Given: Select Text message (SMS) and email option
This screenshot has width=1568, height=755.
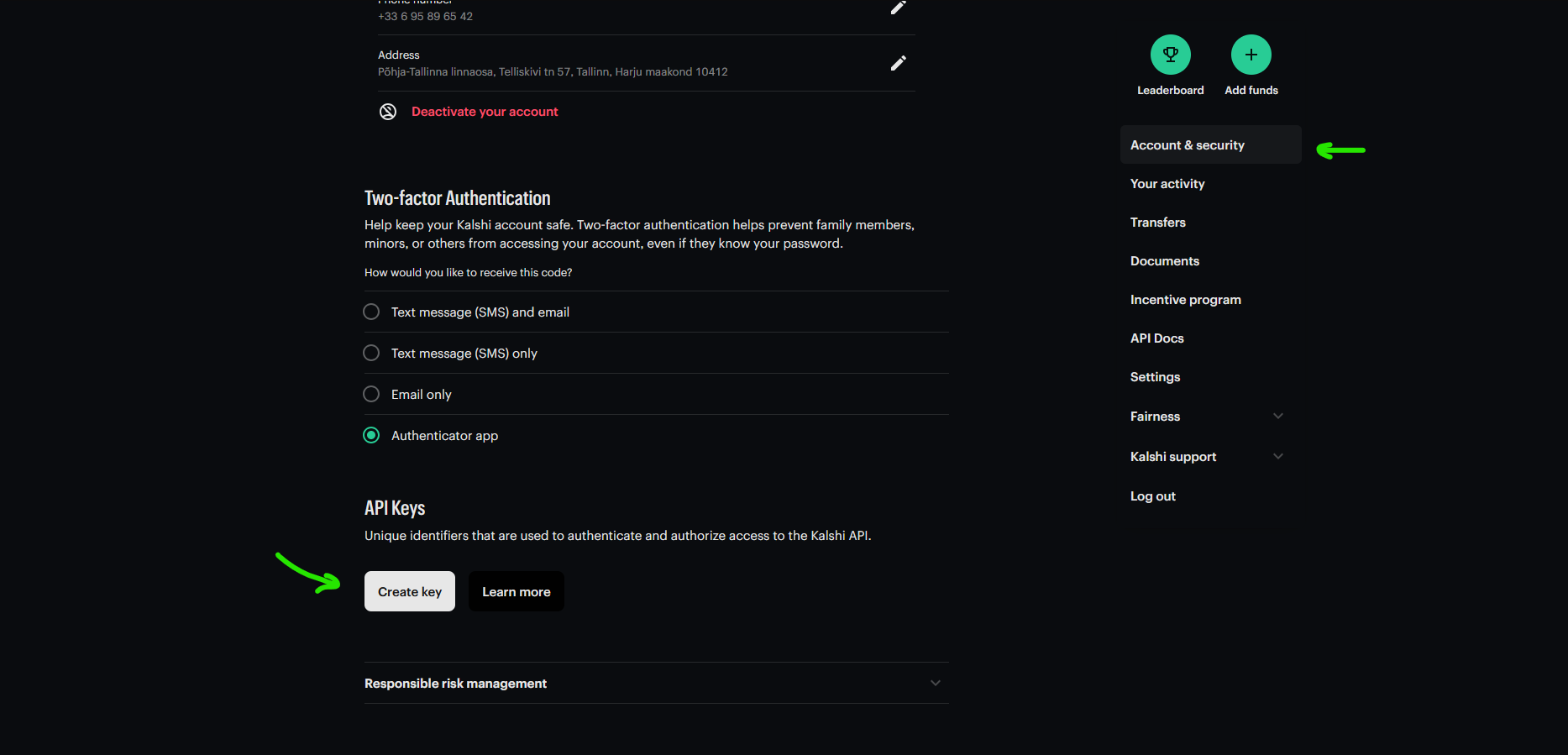Looking at the screenshot, I should (371, 312).
